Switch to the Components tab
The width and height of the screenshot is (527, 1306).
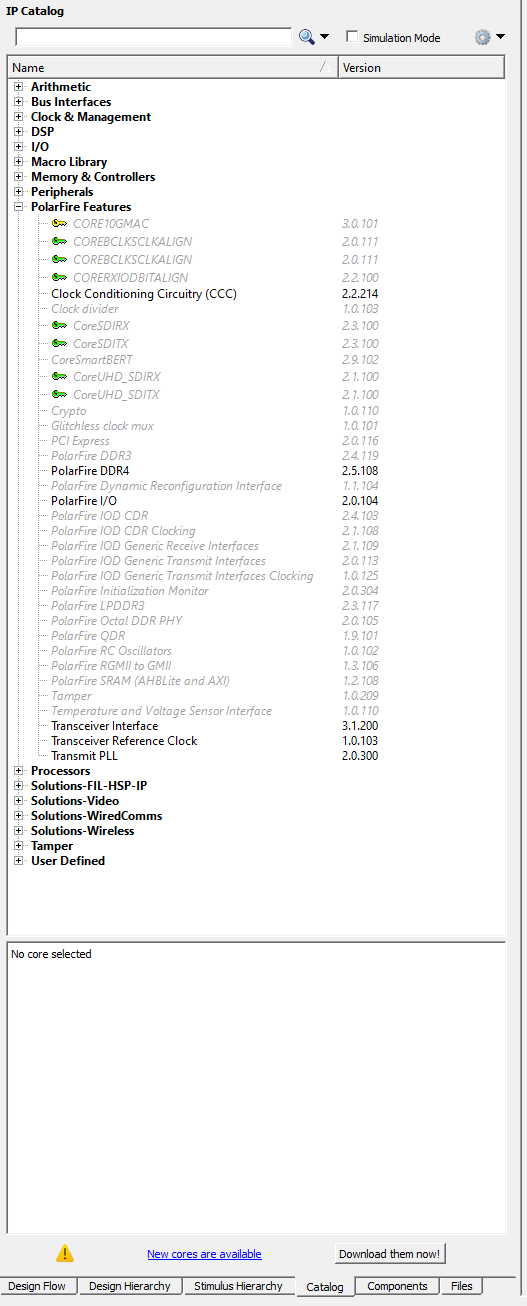point(397,1286)
